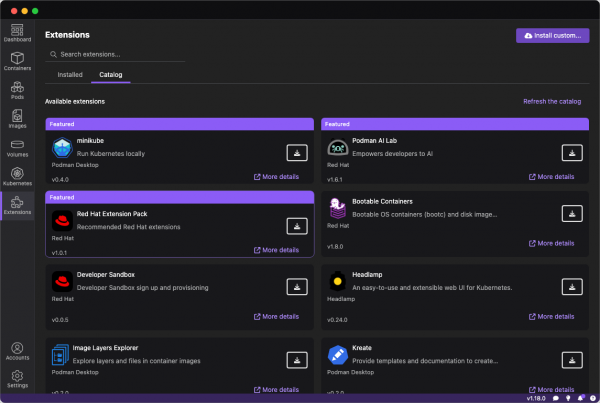
Task: Open Containers in the sidebar
Action: coord(16,62)
